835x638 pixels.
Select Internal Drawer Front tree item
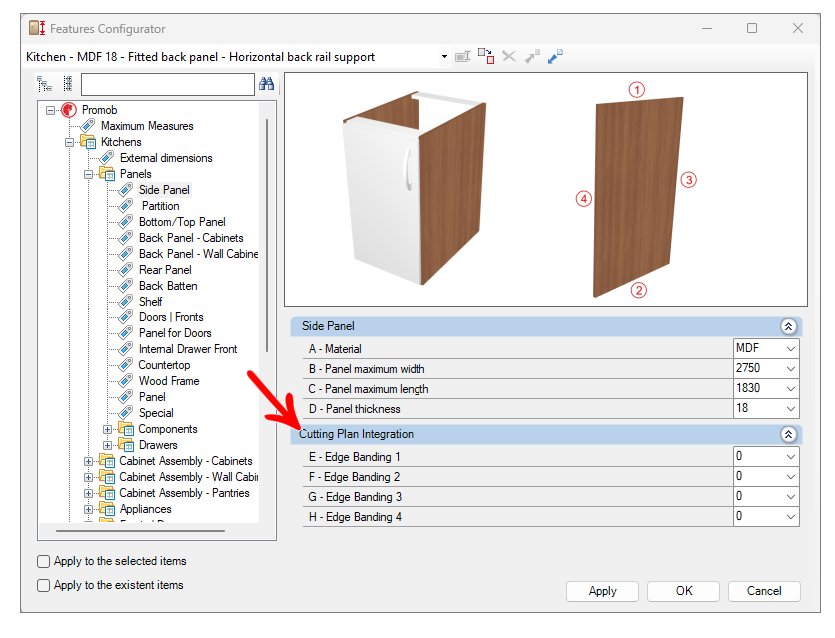pyautogui.click(x=188, y=349)
